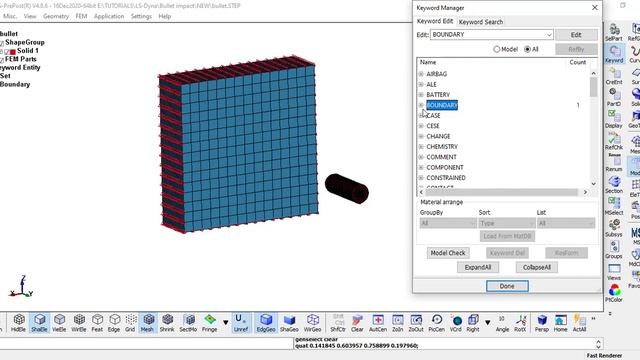Set the Right side view

[x=473, y=322]
